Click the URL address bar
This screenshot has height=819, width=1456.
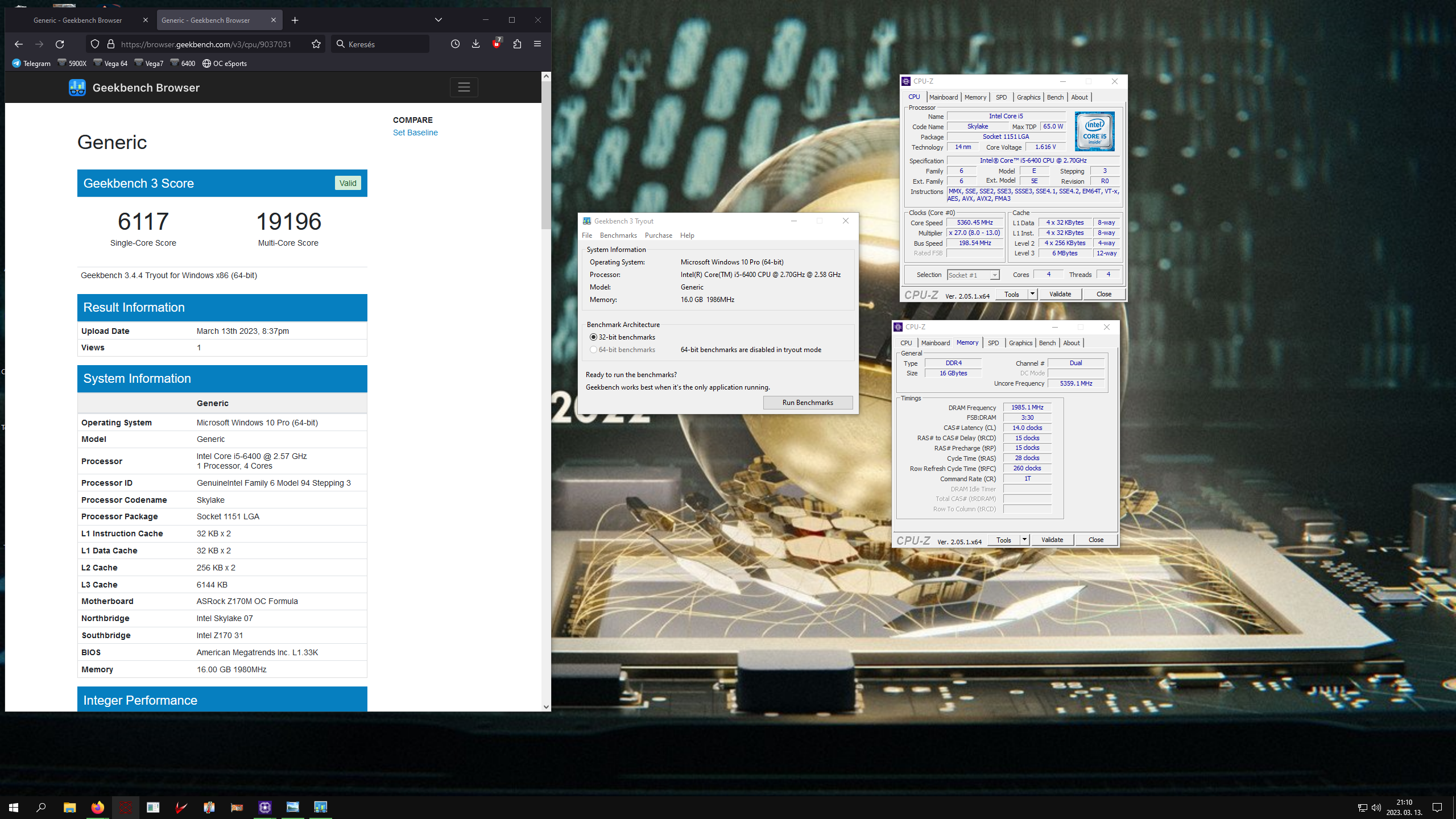click(206, 44)
